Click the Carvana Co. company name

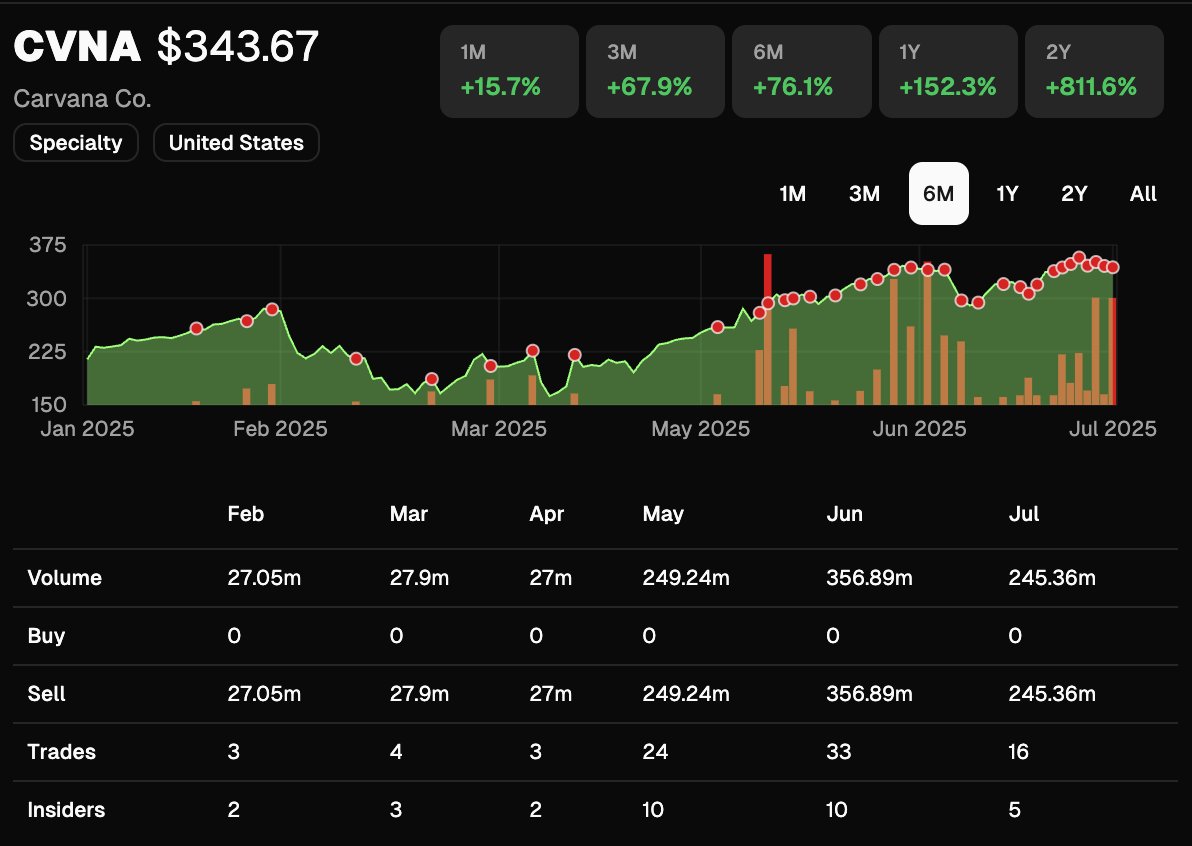click(82, 99)
